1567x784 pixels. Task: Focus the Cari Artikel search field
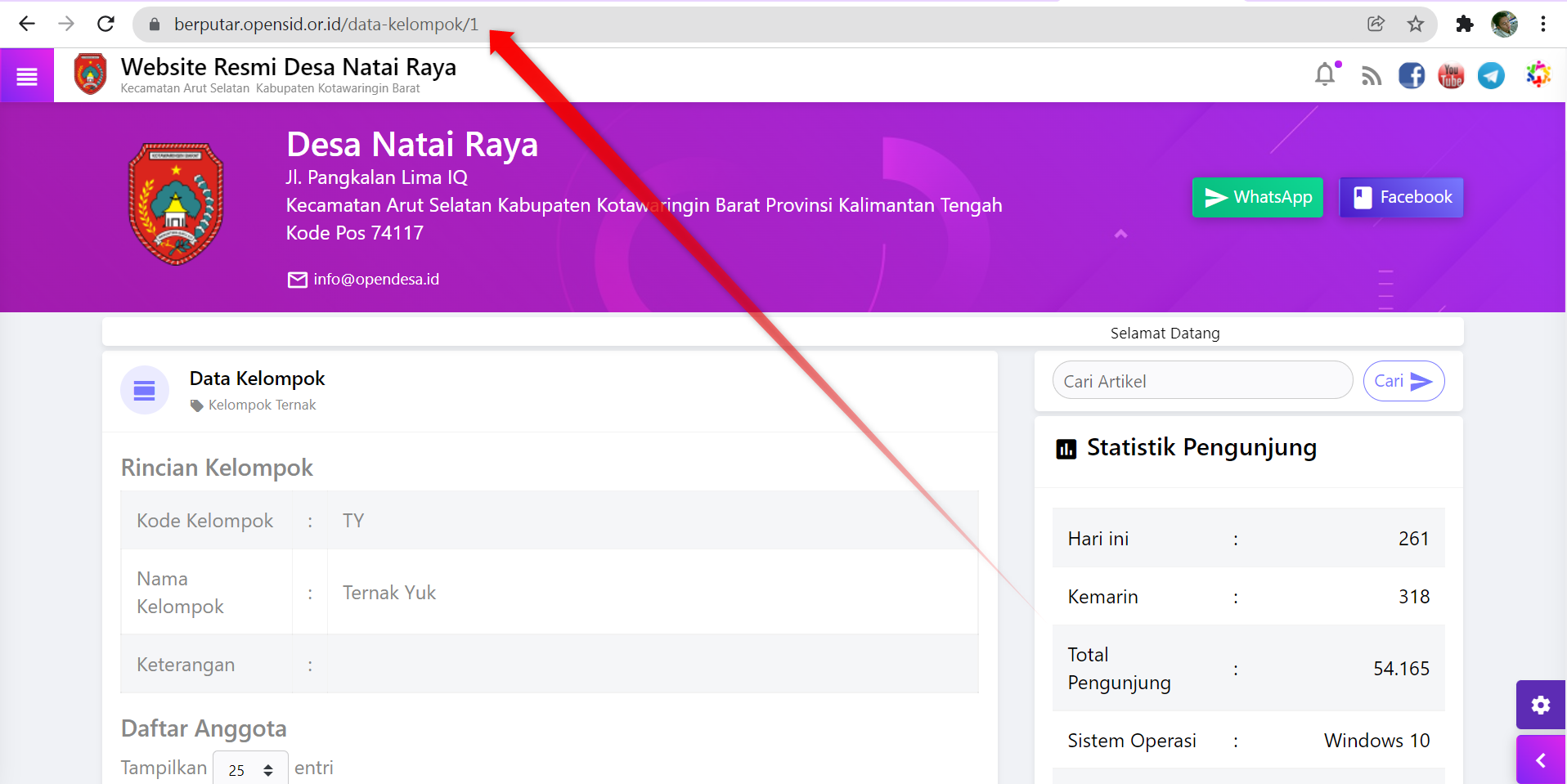tap(1202, 381)
